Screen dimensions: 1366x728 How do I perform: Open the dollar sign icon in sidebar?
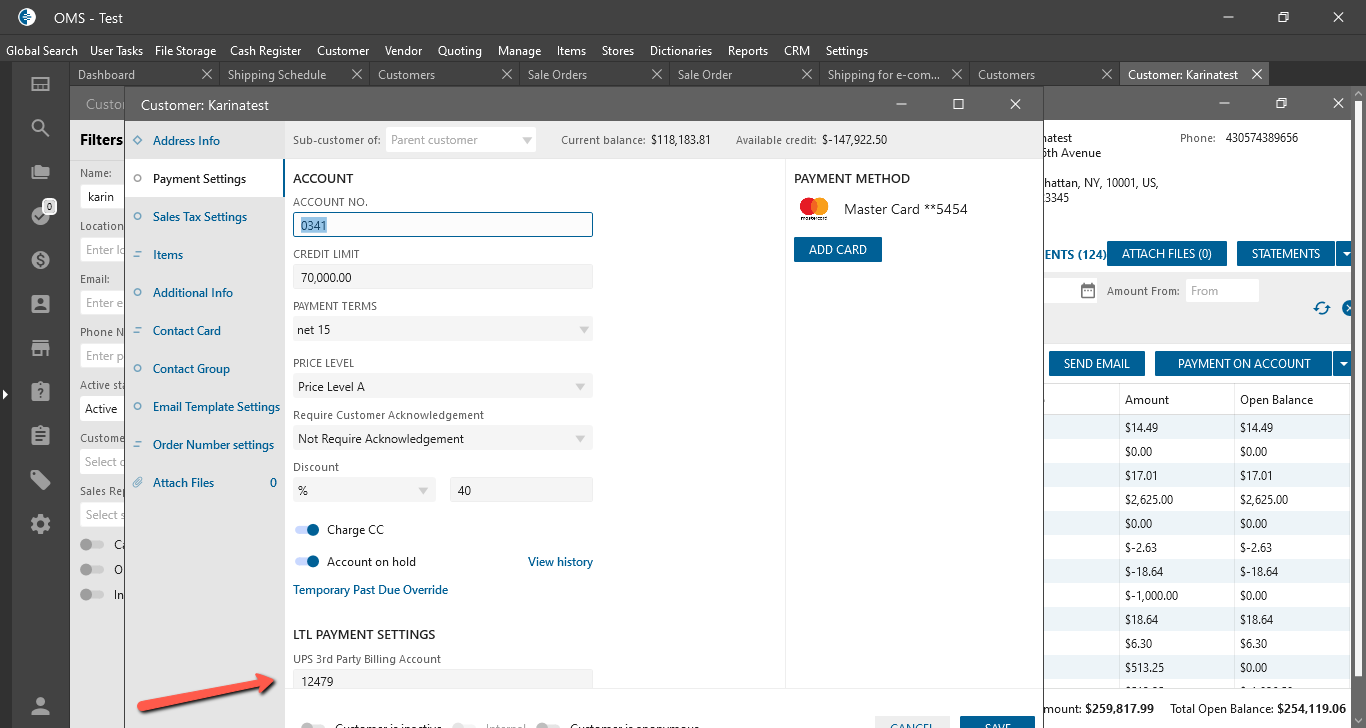click(x=40, y=260)
